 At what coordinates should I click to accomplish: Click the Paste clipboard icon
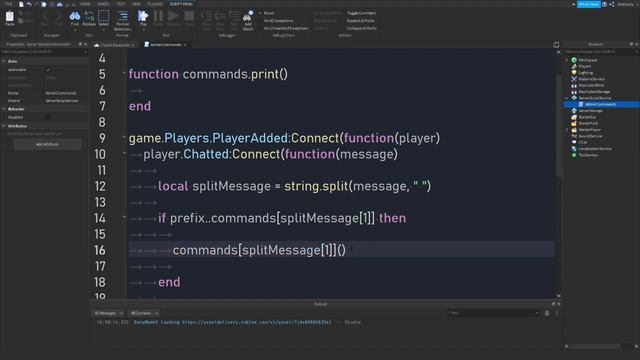tap(9, 17)
